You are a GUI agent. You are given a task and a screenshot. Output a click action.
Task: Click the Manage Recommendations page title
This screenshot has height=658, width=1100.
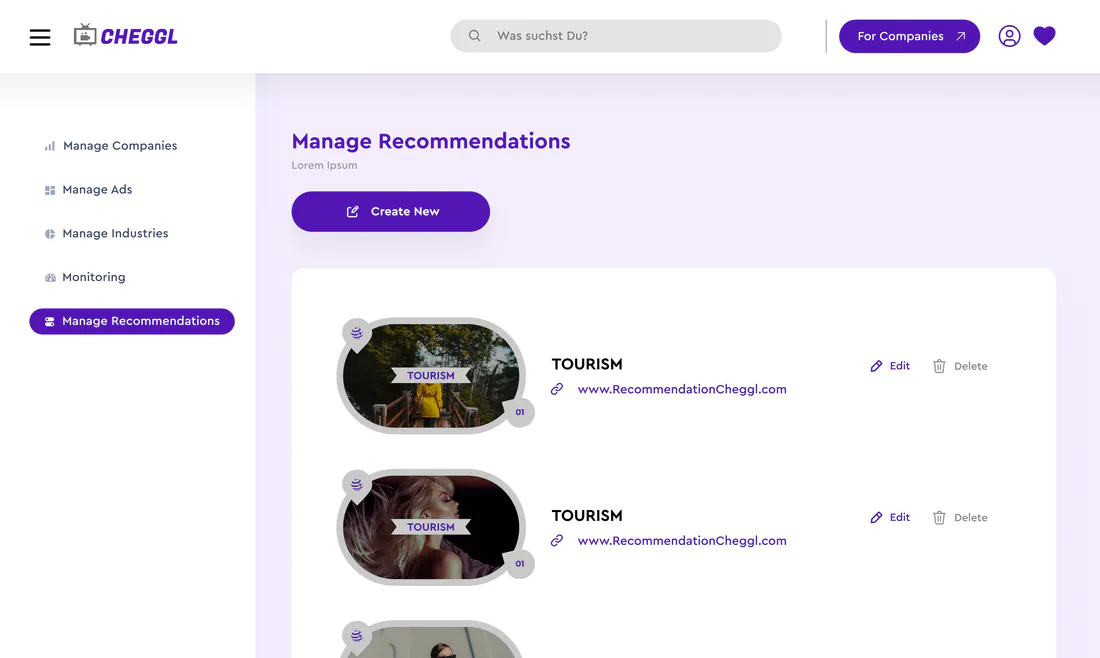point(431,141)
